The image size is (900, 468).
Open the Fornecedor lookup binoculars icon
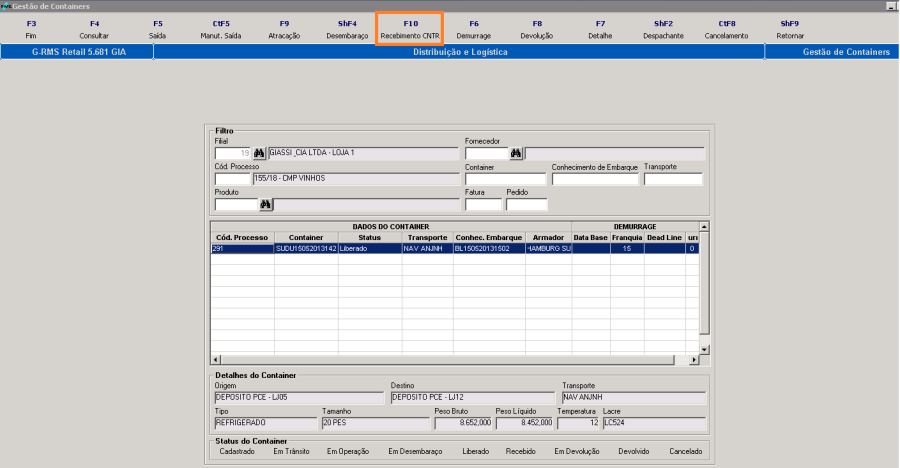click(x=516, y=153)
